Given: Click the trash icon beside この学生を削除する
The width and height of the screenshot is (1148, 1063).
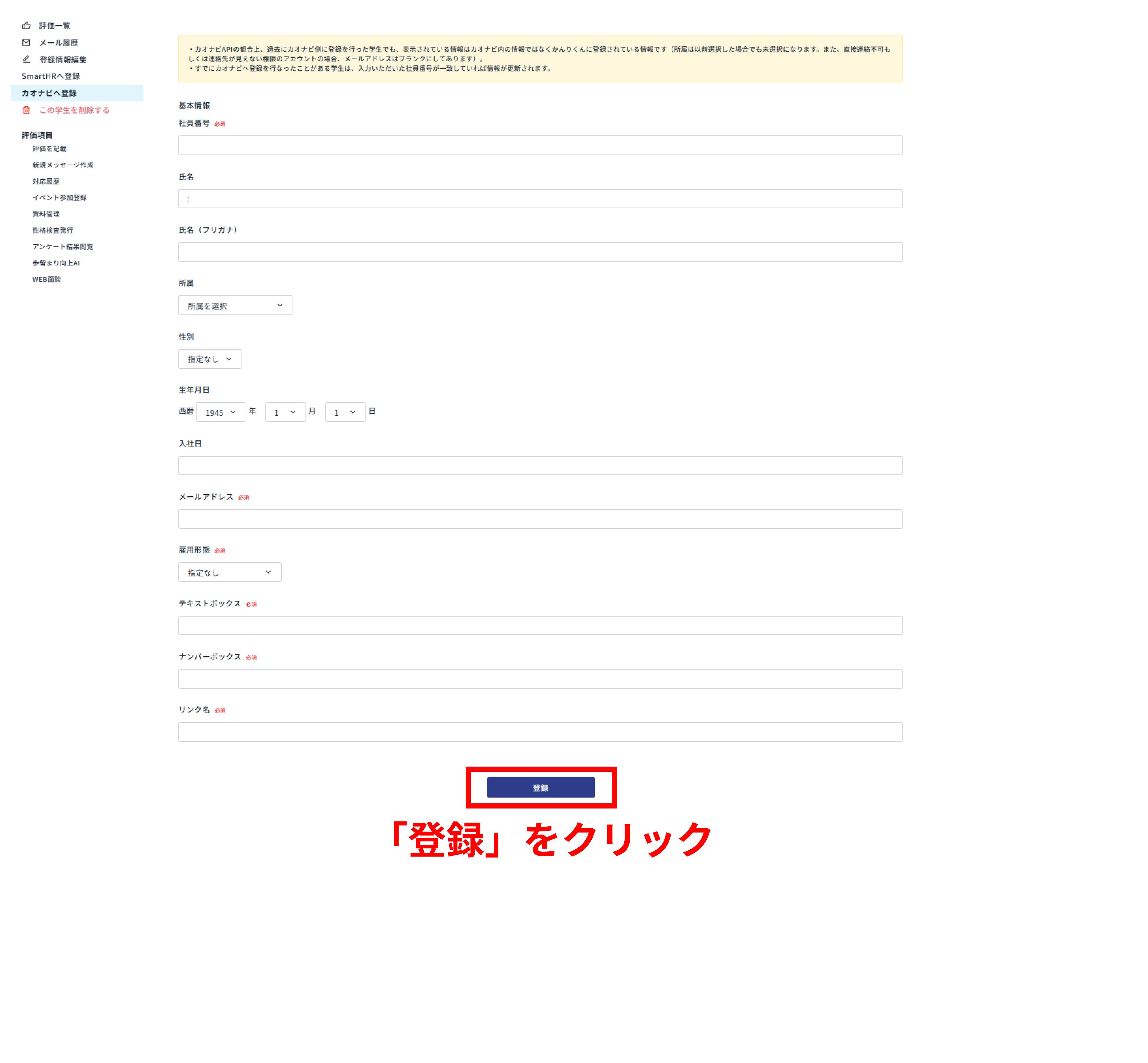Looking at the screenshot, I should (27, 110).
